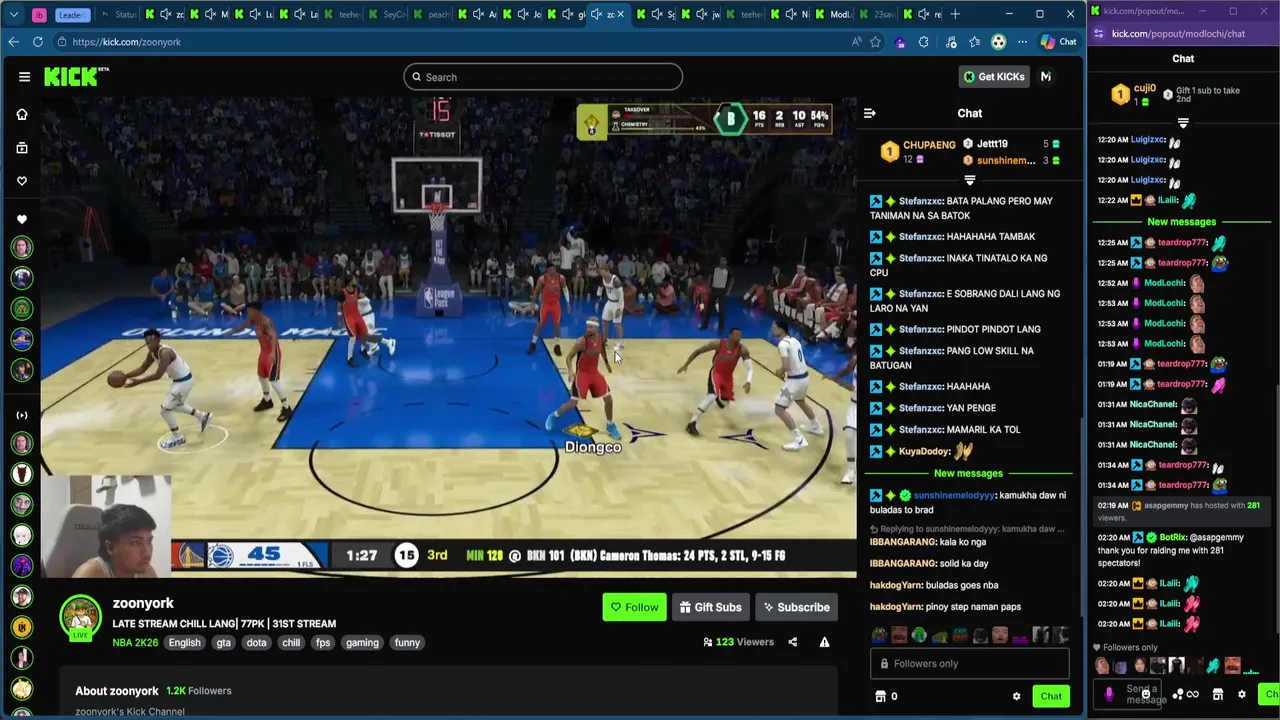Toggle mute on the active zoonyork tab

tap(597, 14)
